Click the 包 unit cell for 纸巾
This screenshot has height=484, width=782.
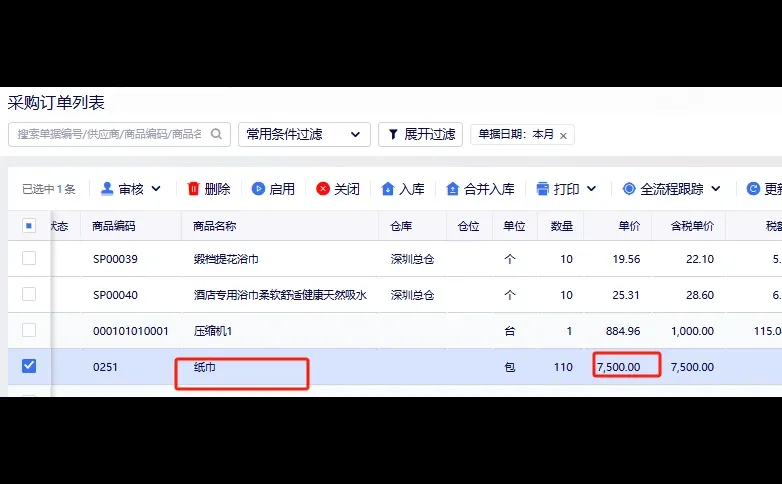click(x=510, y=367)
